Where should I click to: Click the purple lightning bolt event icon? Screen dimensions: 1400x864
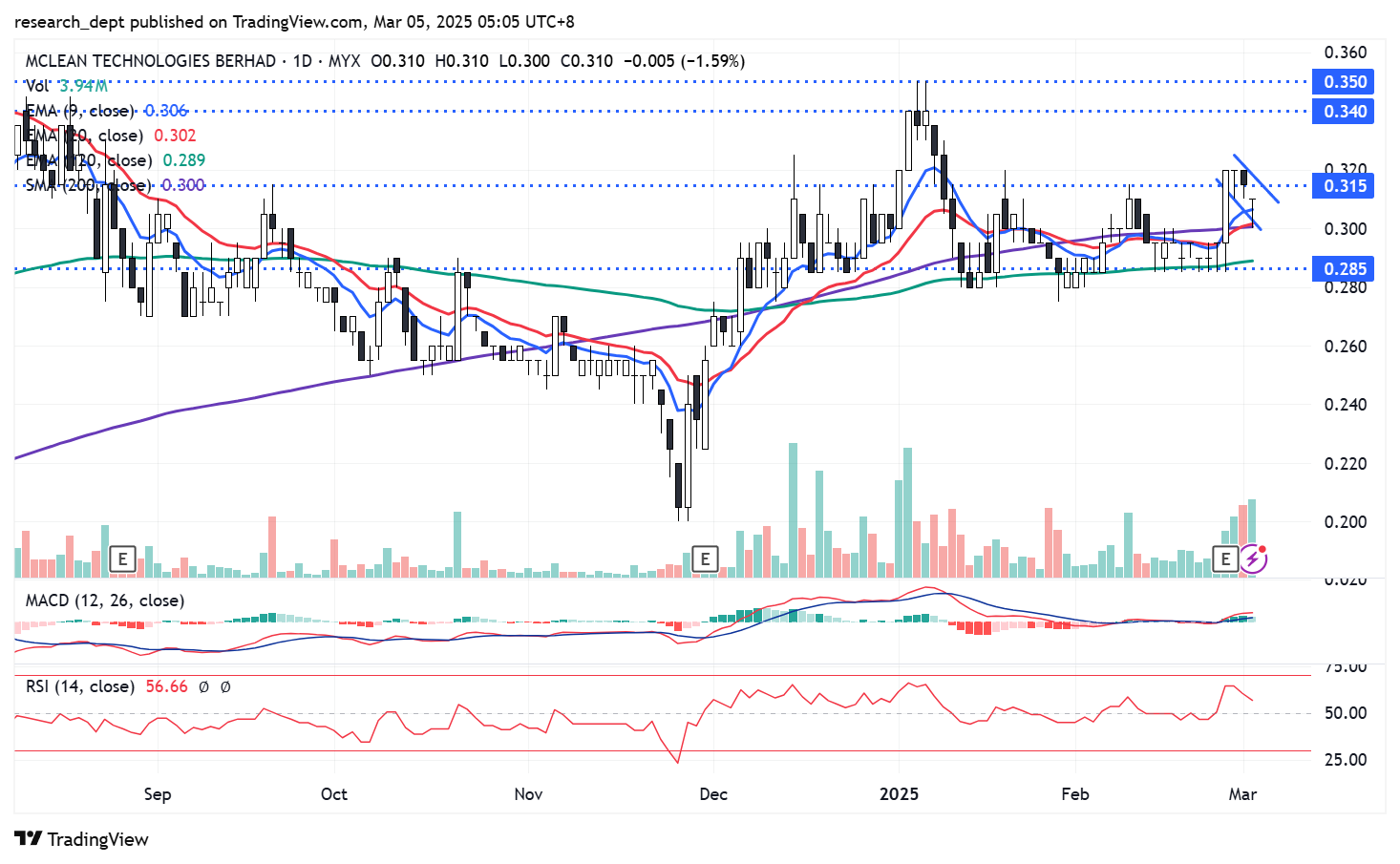1253,559
